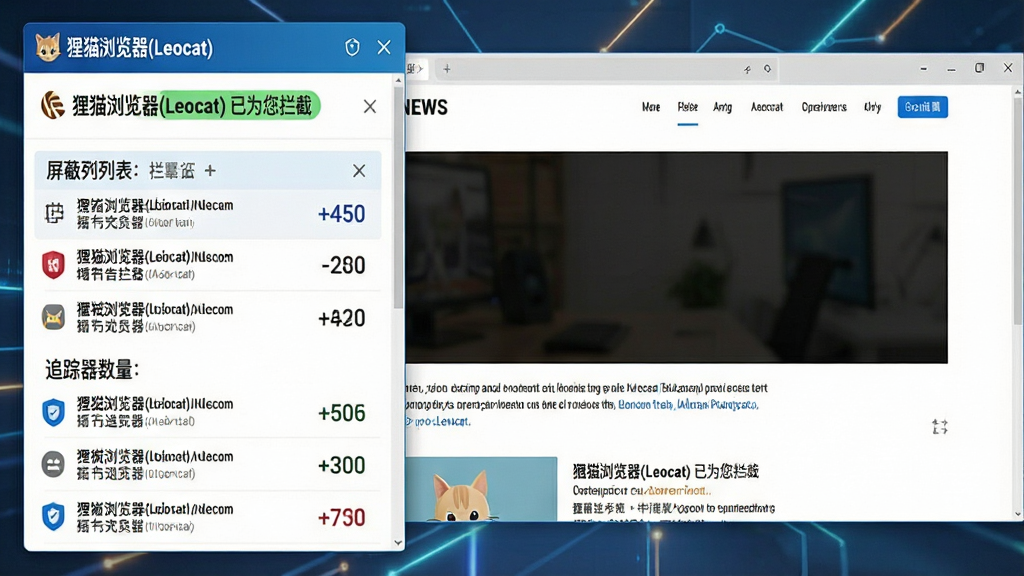Select the underlined active item in NEWS navigation
The width and height of the screenshot is (1024, 576).
[x=687, y=107]
